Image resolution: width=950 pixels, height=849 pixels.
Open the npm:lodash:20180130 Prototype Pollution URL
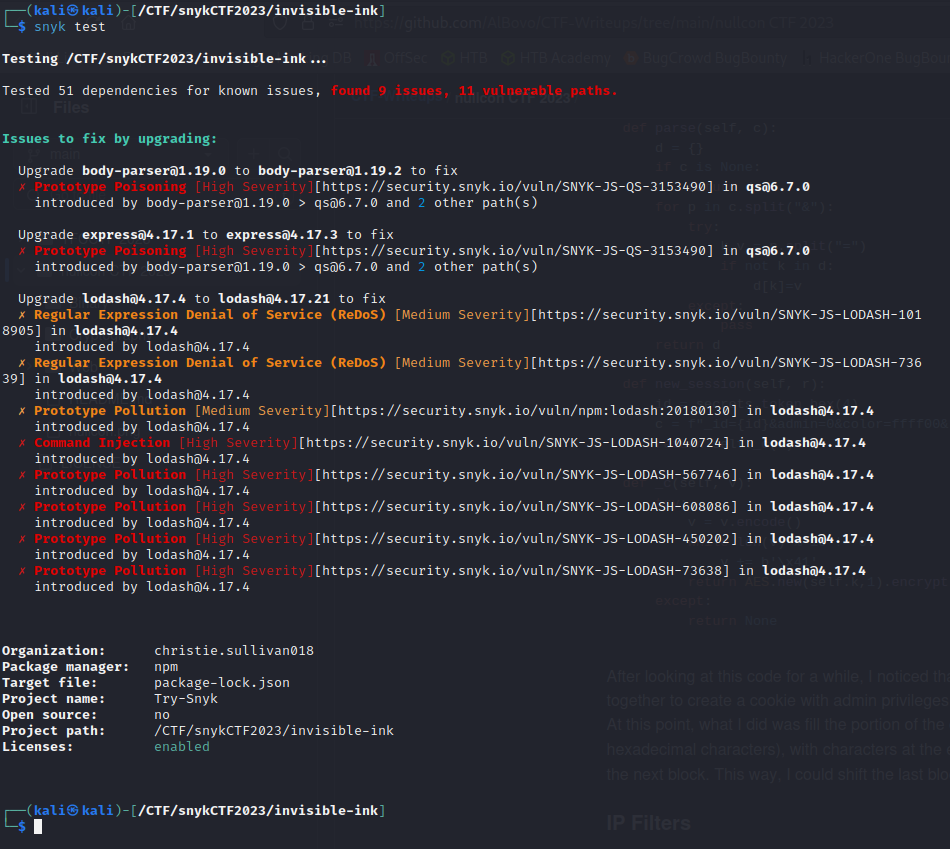(x=534, y=411)
